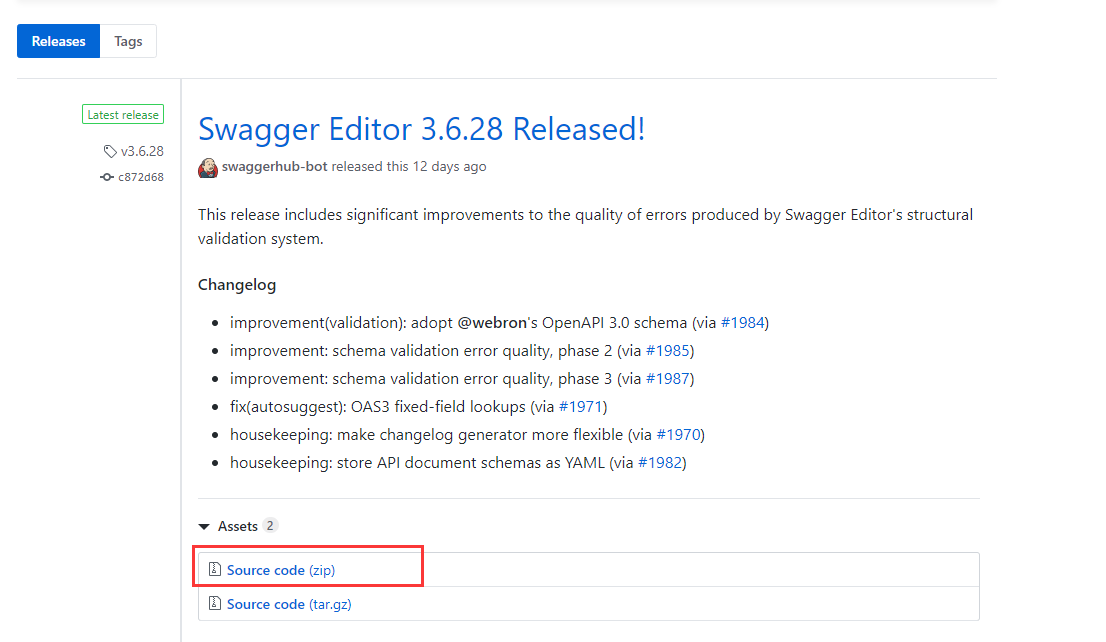
Task: Click the tag icon next to v3.6.28
Action: point(109,151)
